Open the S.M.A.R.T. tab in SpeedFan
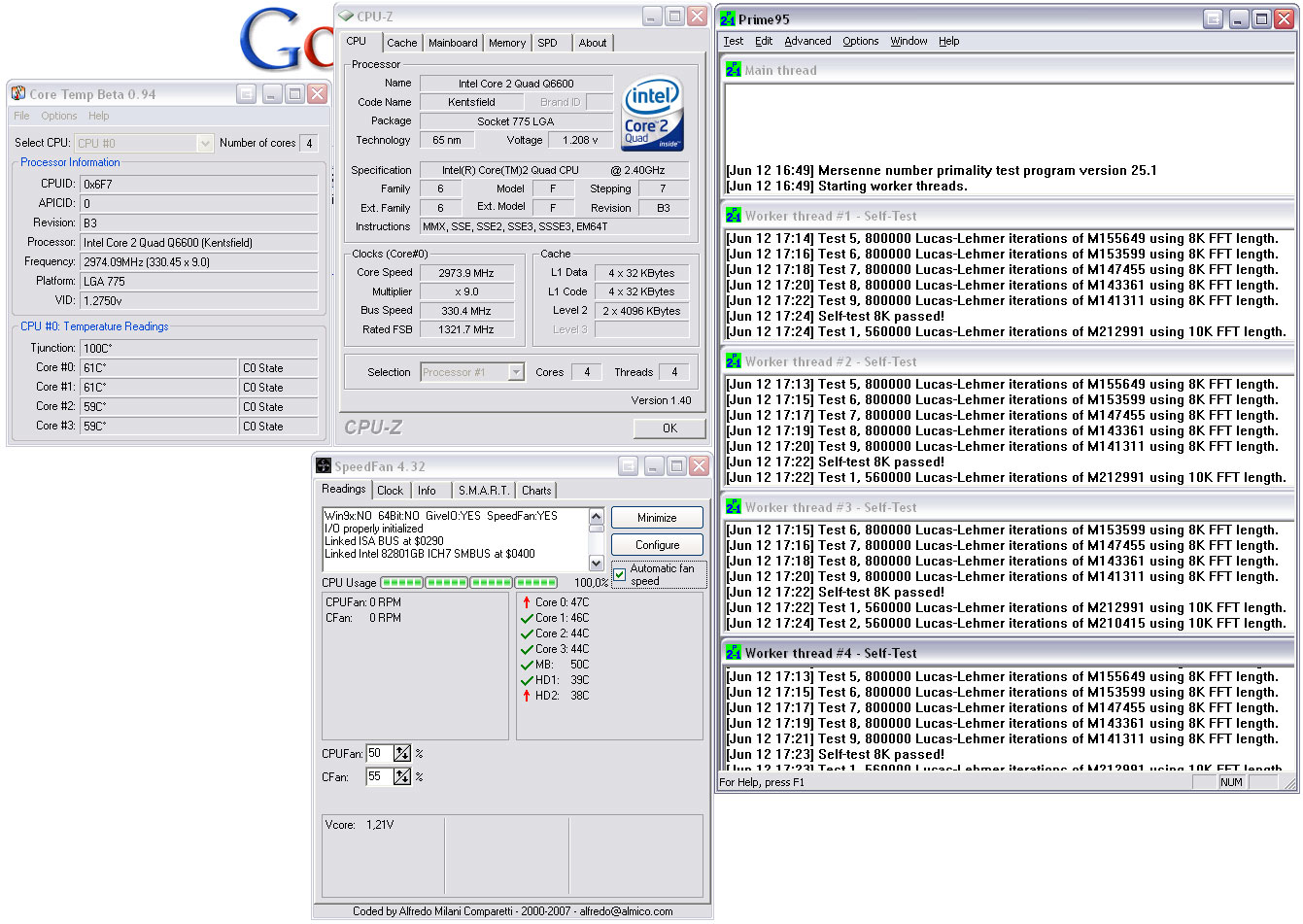 (x=483, y=491)
